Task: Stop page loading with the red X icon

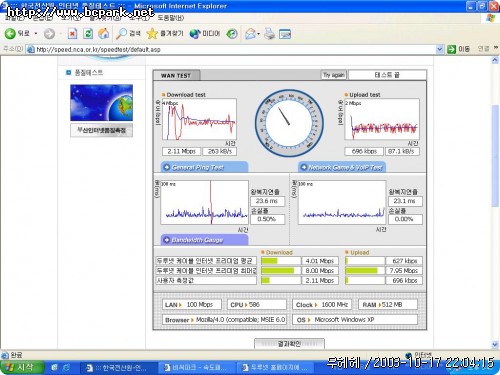Action: (72, 34)
